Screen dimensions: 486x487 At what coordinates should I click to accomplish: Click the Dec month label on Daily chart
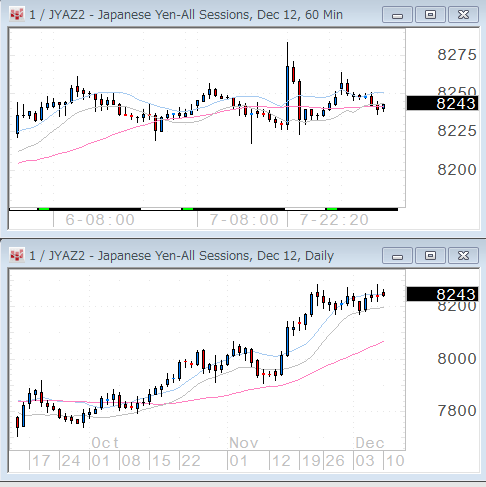[x=370, y=443]
